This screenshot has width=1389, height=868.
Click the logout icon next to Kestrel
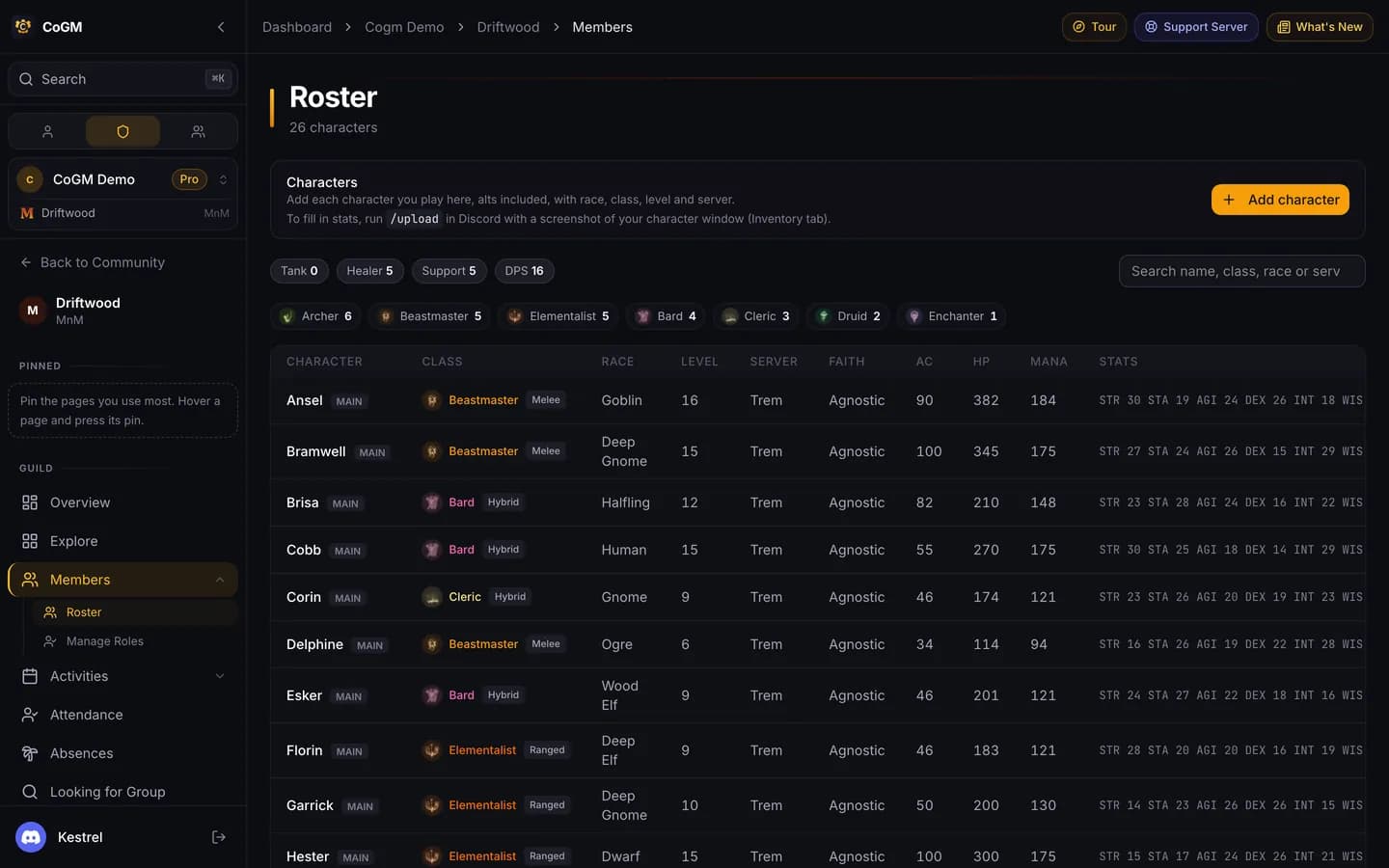click(x=219, y=837)
